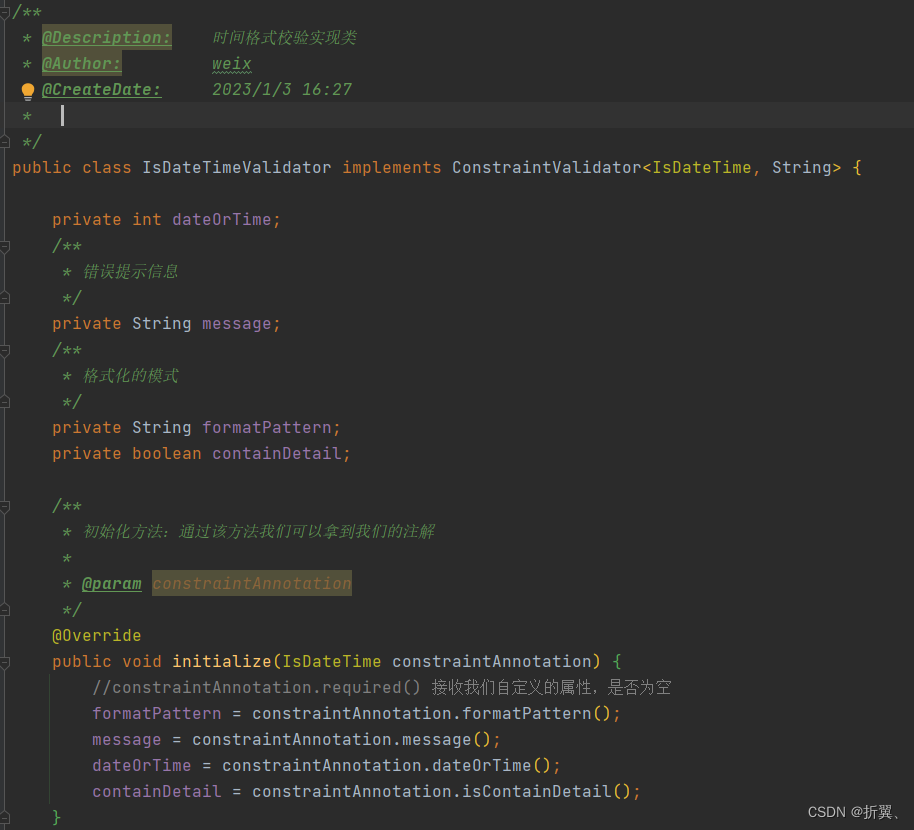Image resolution: width=914 pixels, height=830 pixels.
Task: Place cursor on the empty Javadoc line with caret
Action: [457, 115]
